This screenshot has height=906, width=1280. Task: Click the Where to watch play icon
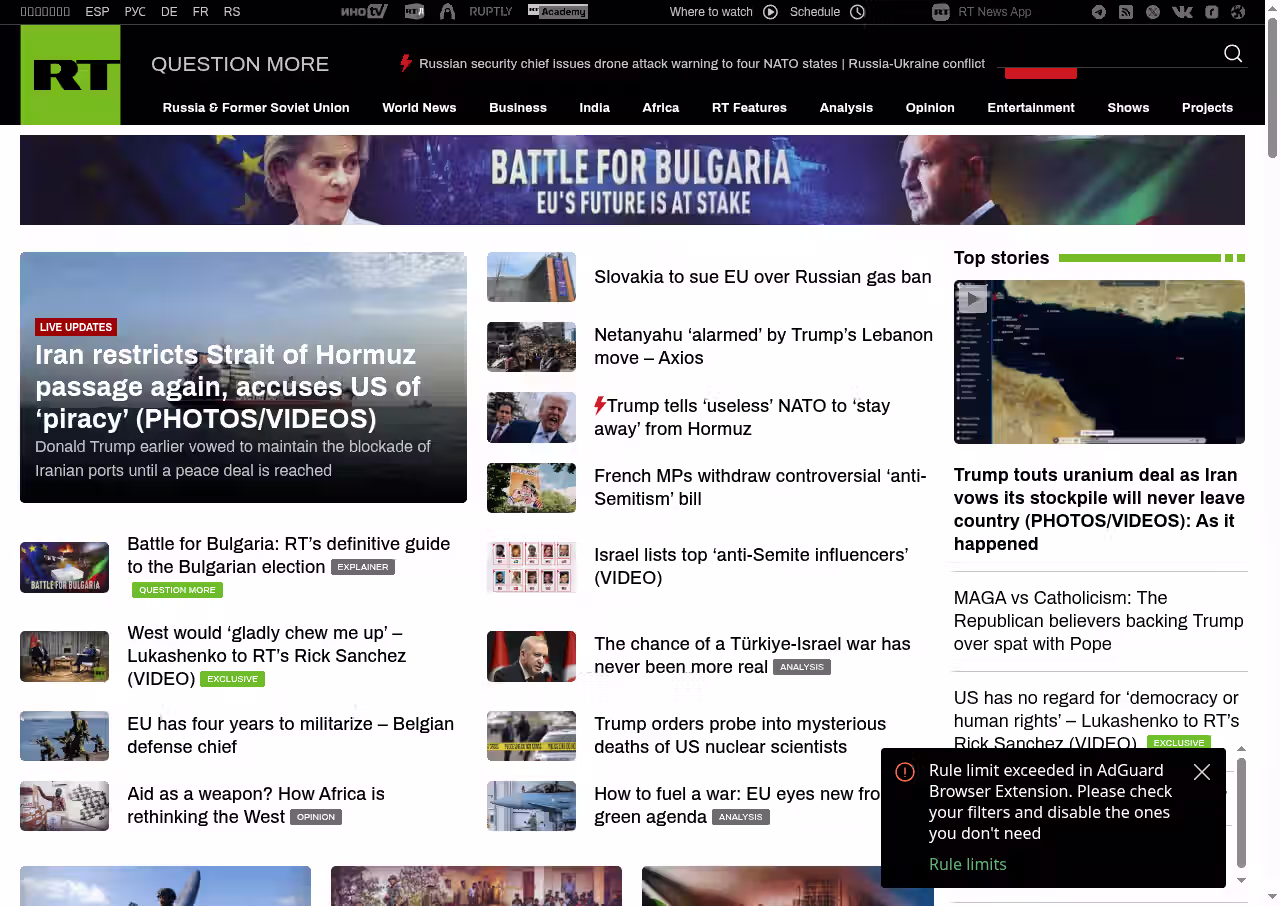pyautogui.click(x=770, y=12)
